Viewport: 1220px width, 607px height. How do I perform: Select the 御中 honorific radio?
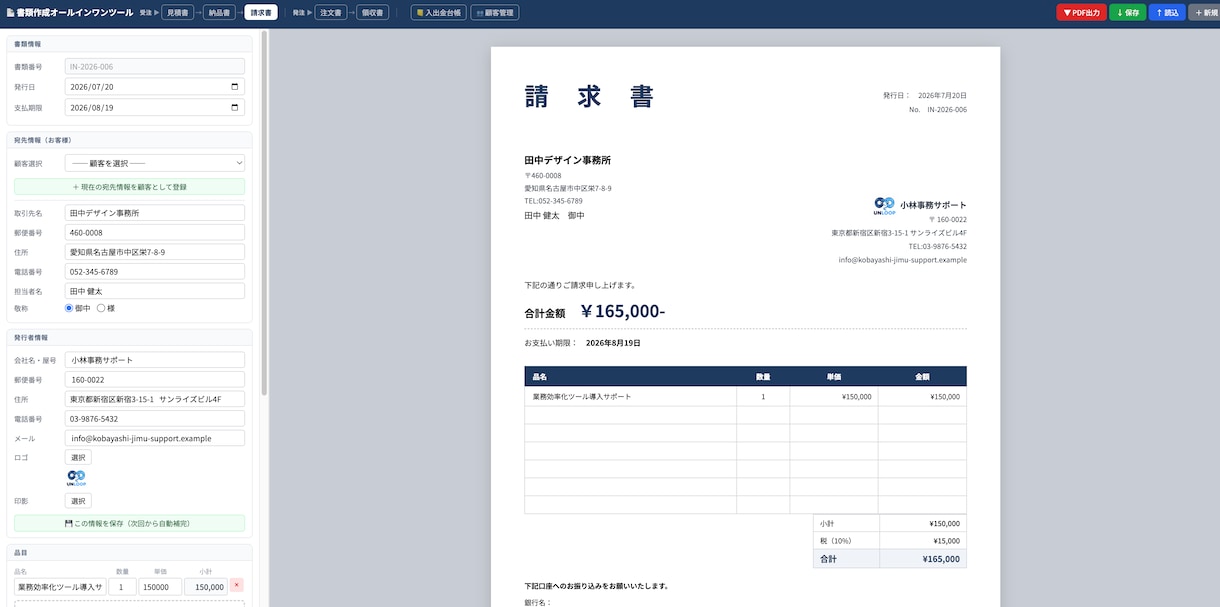[x=69, y=308]
